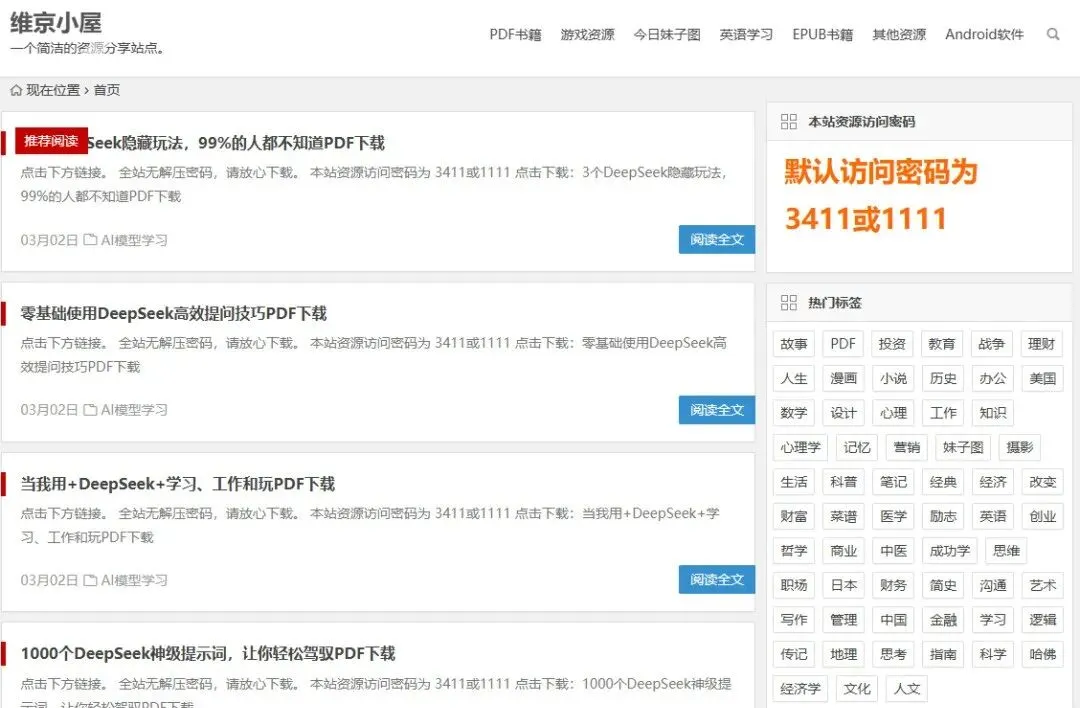Viewport: 1080px width, 708px height.
Task: Select the 金融 tag
Action: click(x=942, y=620)
